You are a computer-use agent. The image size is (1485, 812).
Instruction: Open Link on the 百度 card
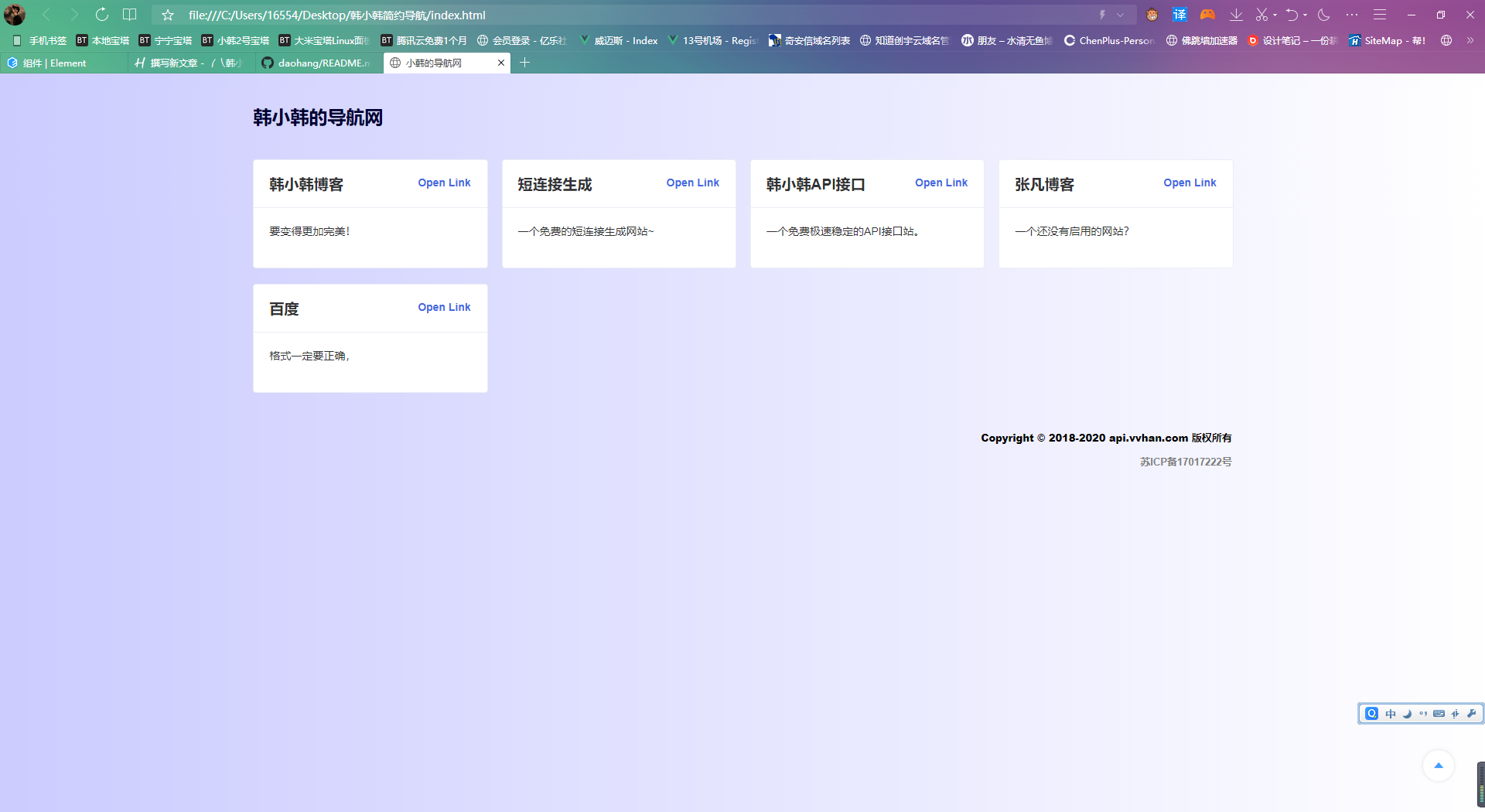coord(444,308)
